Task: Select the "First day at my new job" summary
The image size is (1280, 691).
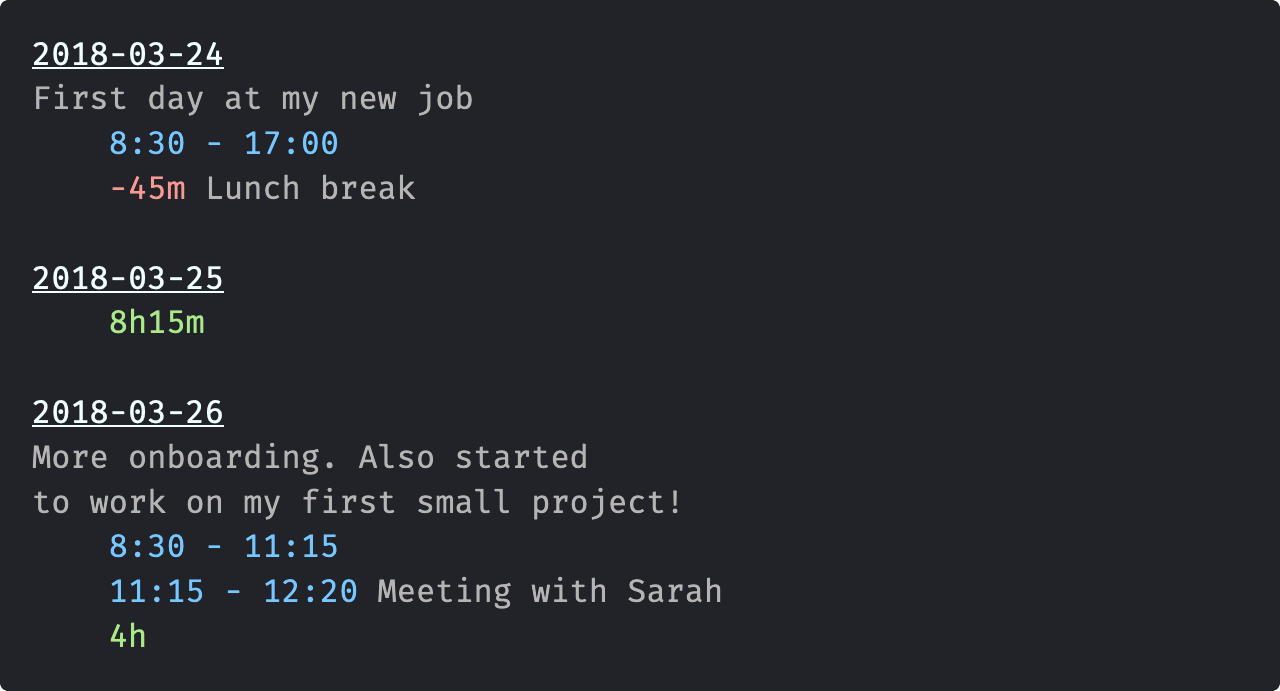Action: pos(252,99)
